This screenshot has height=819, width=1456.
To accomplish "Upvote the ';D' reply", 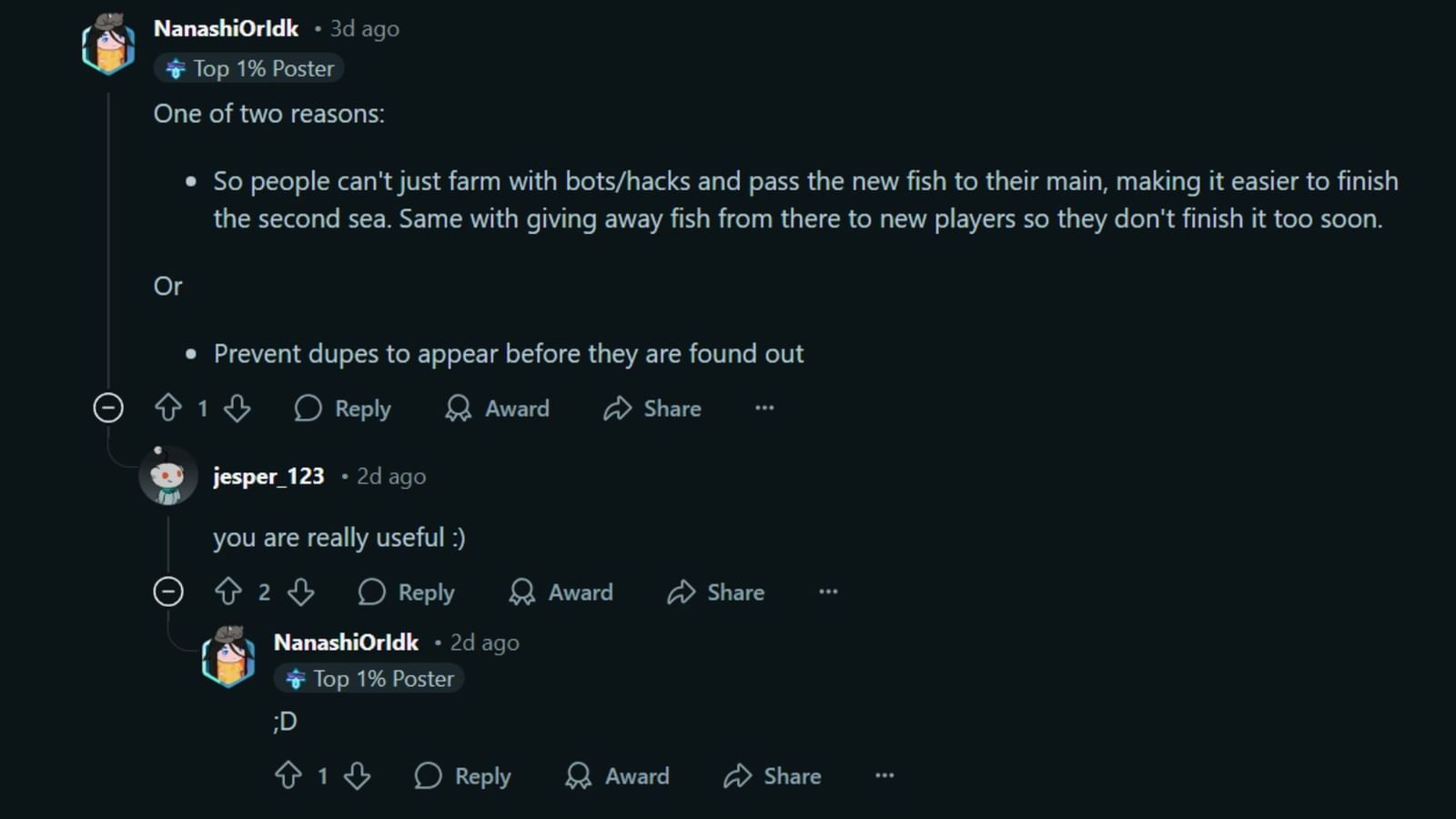I will coord(288,775).
